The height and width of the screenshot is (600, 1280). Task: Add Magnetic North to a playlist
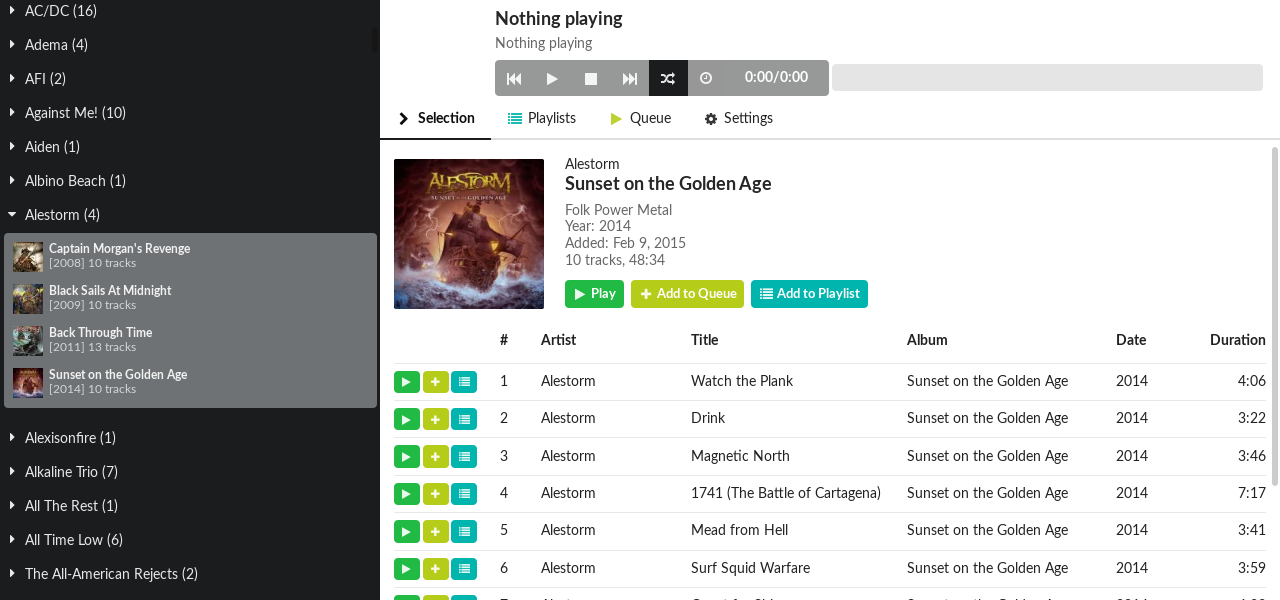pyautogui.click(x=464, y=456)
